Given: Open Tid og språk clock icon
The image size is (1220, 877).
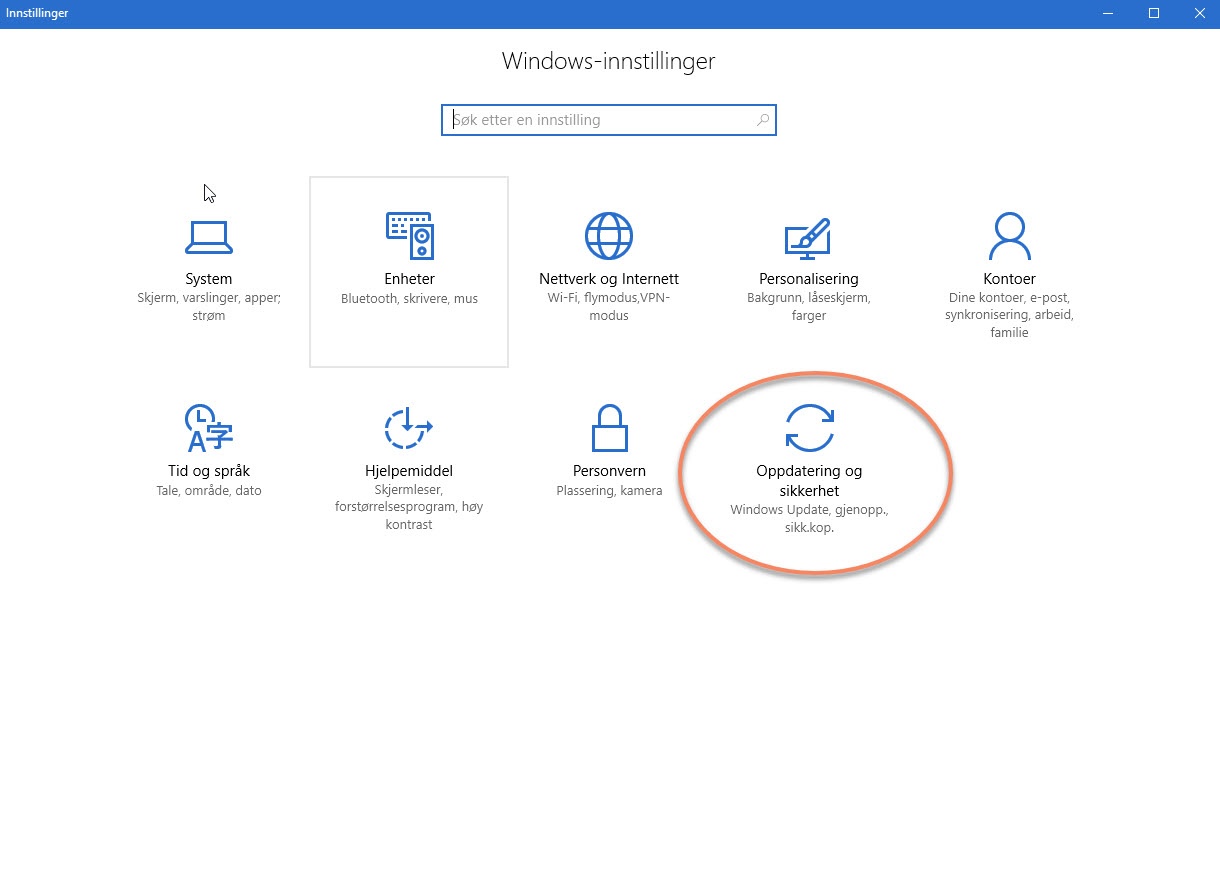Looking at the screenshot, I should tap(209, 428).
